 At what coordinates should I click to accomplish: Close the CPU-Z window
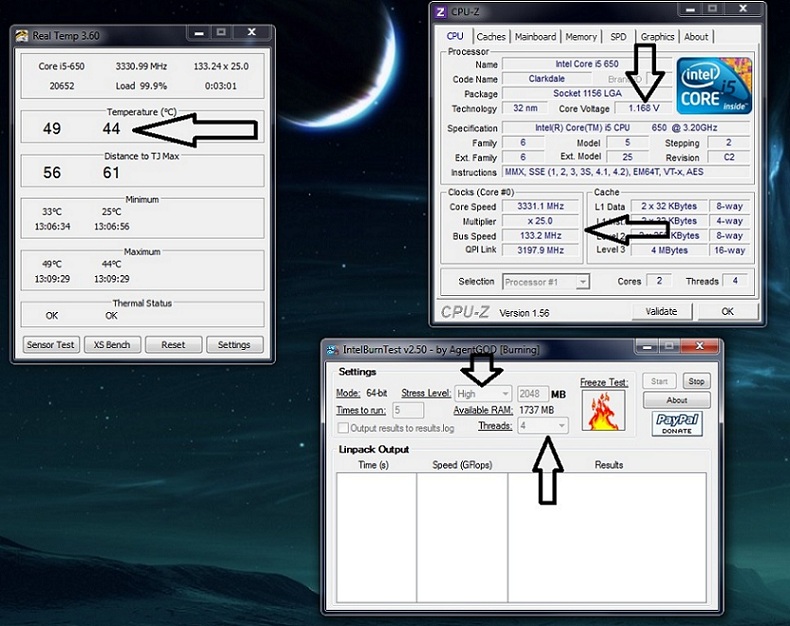[x=743, y=9]
